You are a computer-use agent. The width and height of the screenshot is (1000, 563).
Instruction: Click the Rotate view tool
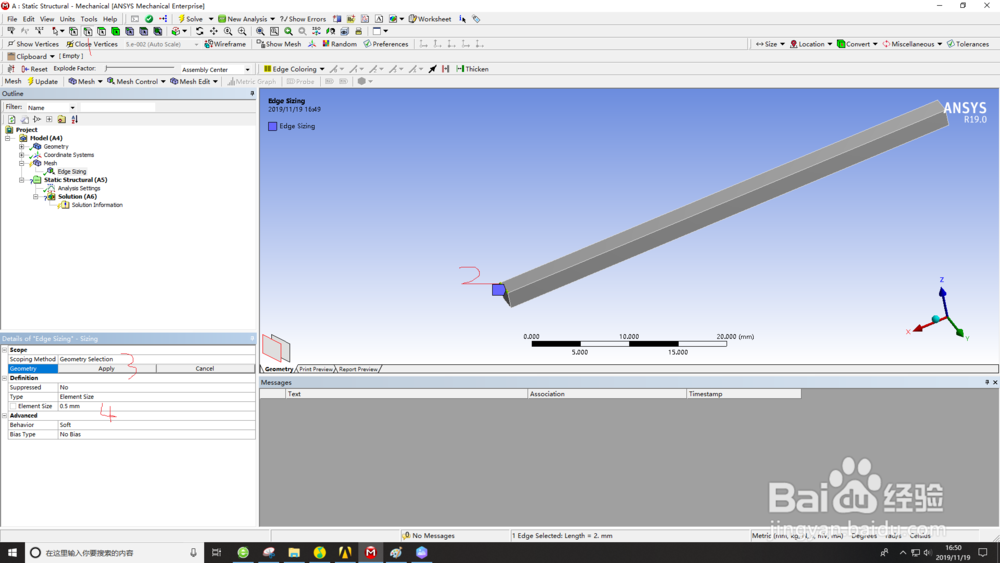tap(200, 31)
